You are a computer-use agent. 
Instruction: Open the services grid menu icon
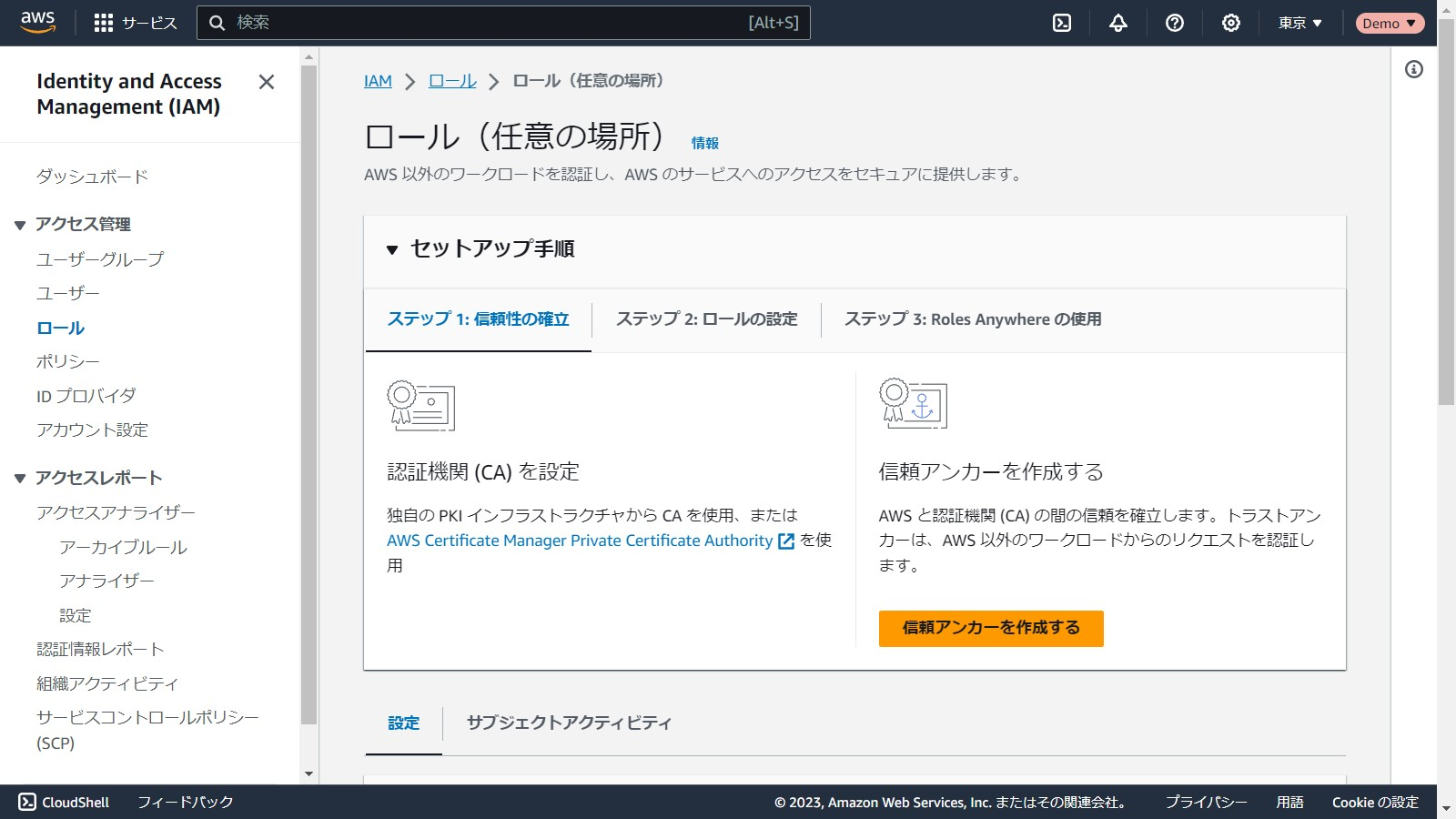(104, 23)
